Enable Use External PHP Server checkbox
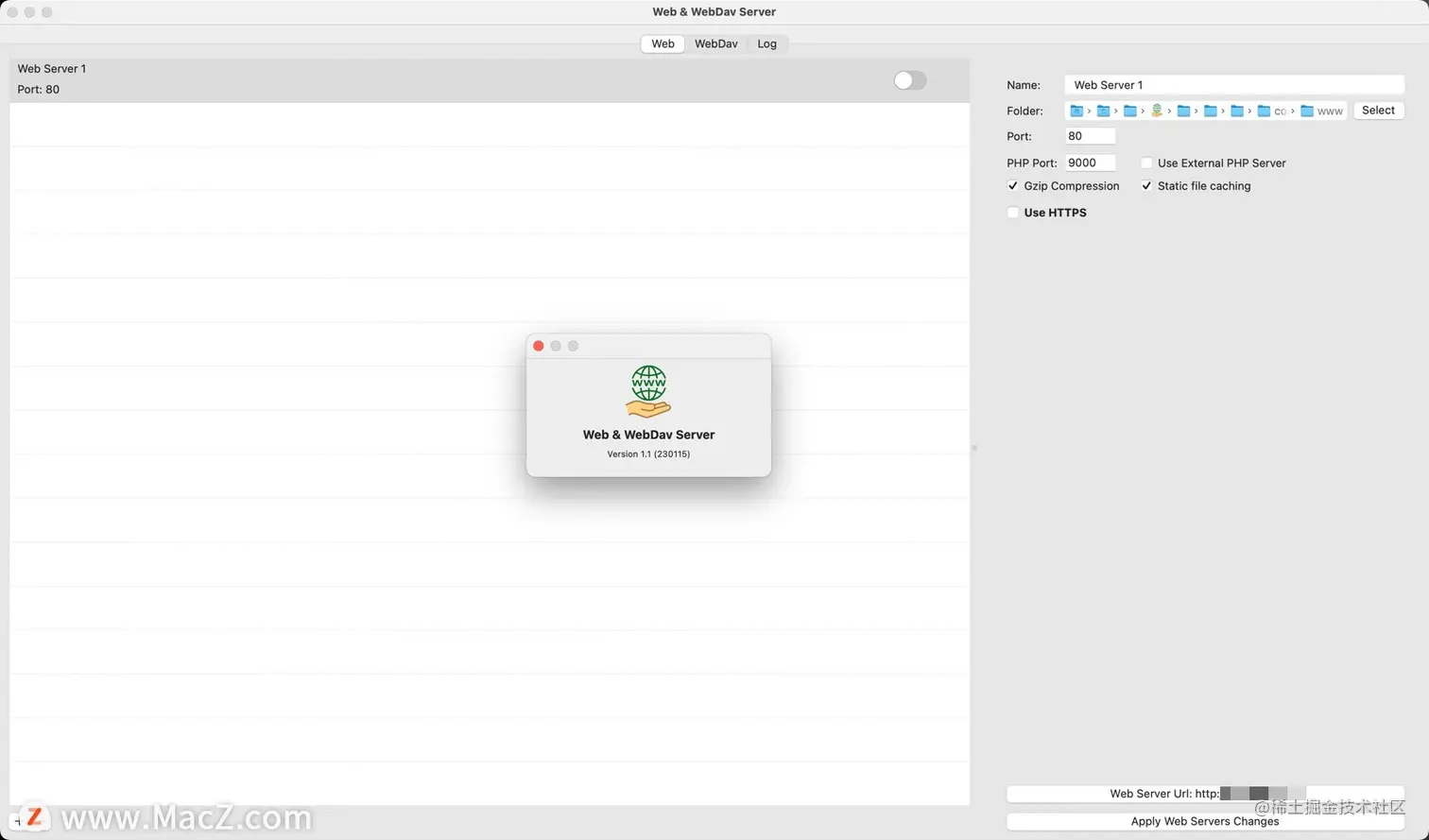Image resolution: width=1429 pixels, height=840 pixels. tap(1146, 163)
